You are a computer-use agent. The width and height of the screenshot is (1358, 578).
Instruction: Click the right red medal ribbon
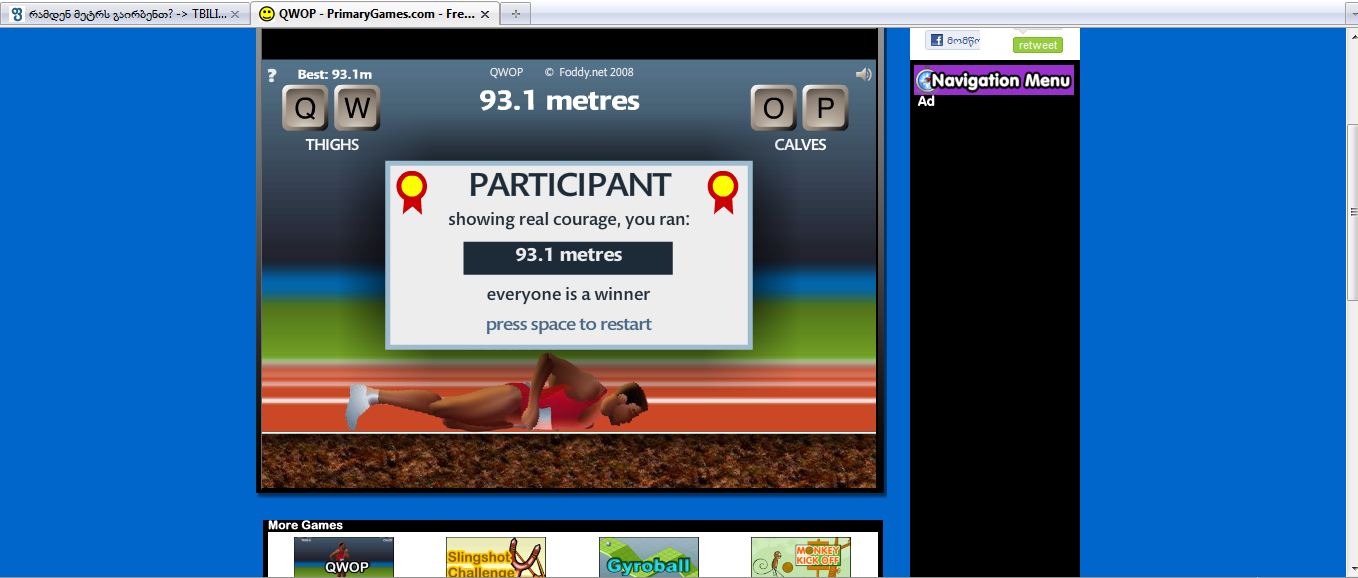tap(723, 192)
